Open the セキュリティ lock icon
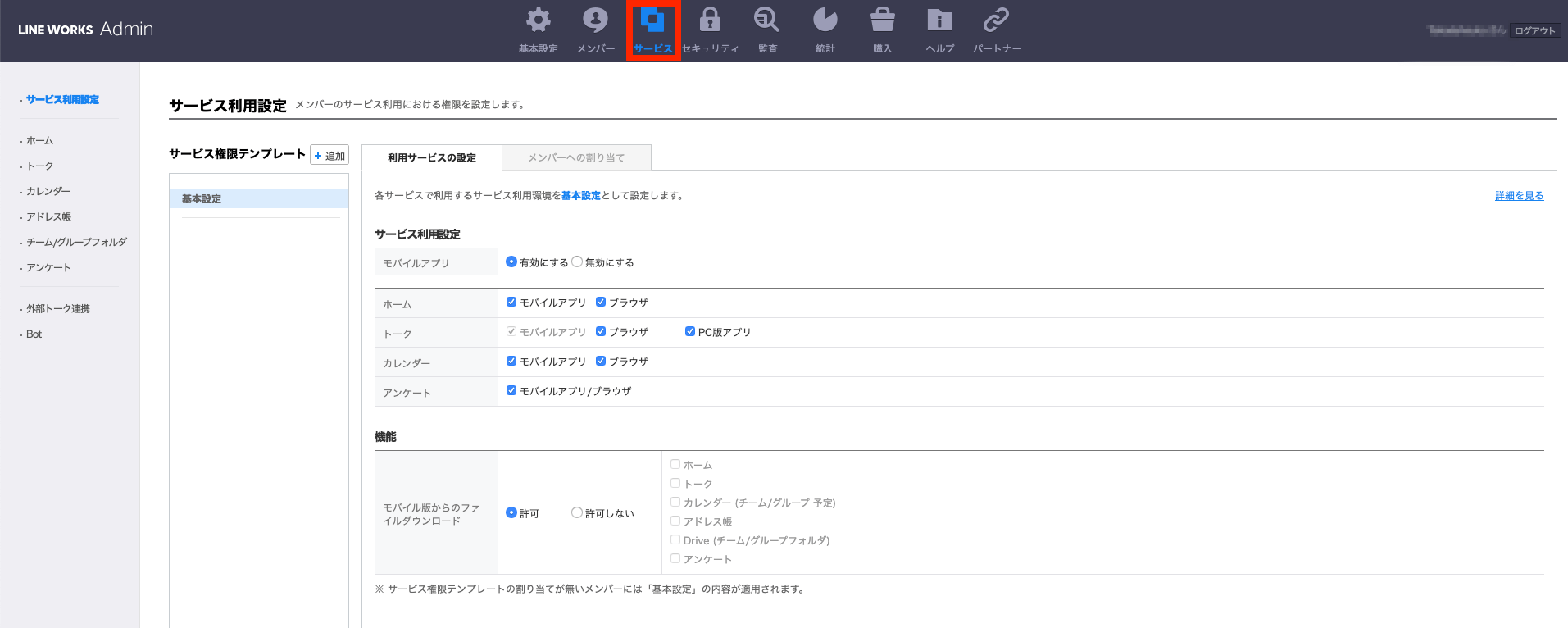 (710, 20)
